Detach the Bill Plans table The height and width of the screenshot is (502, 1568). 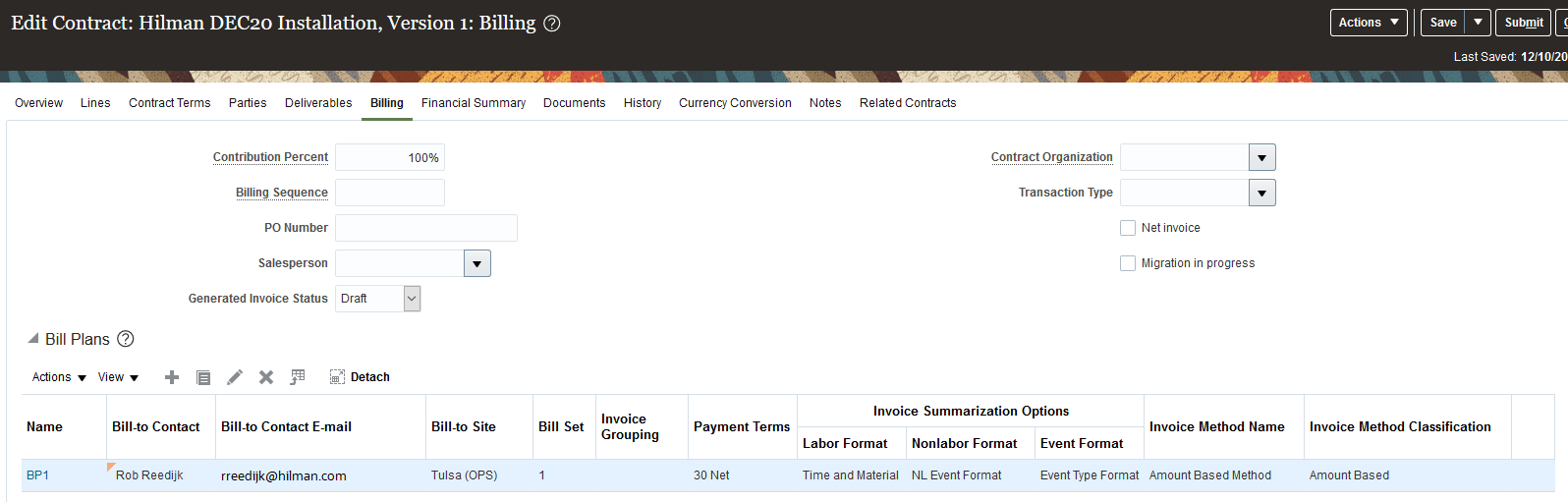tap(360, 377)
